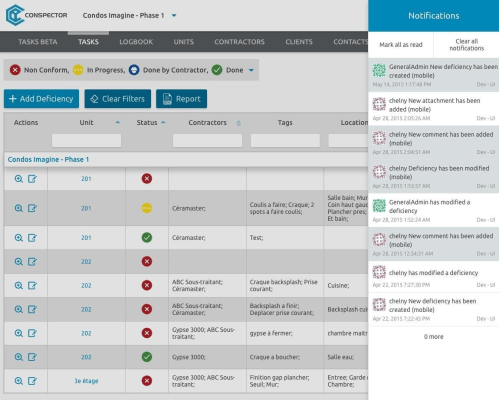View the 202 'gypse à fermer' deficiency
Screen dimensions: 499x400
19,333
